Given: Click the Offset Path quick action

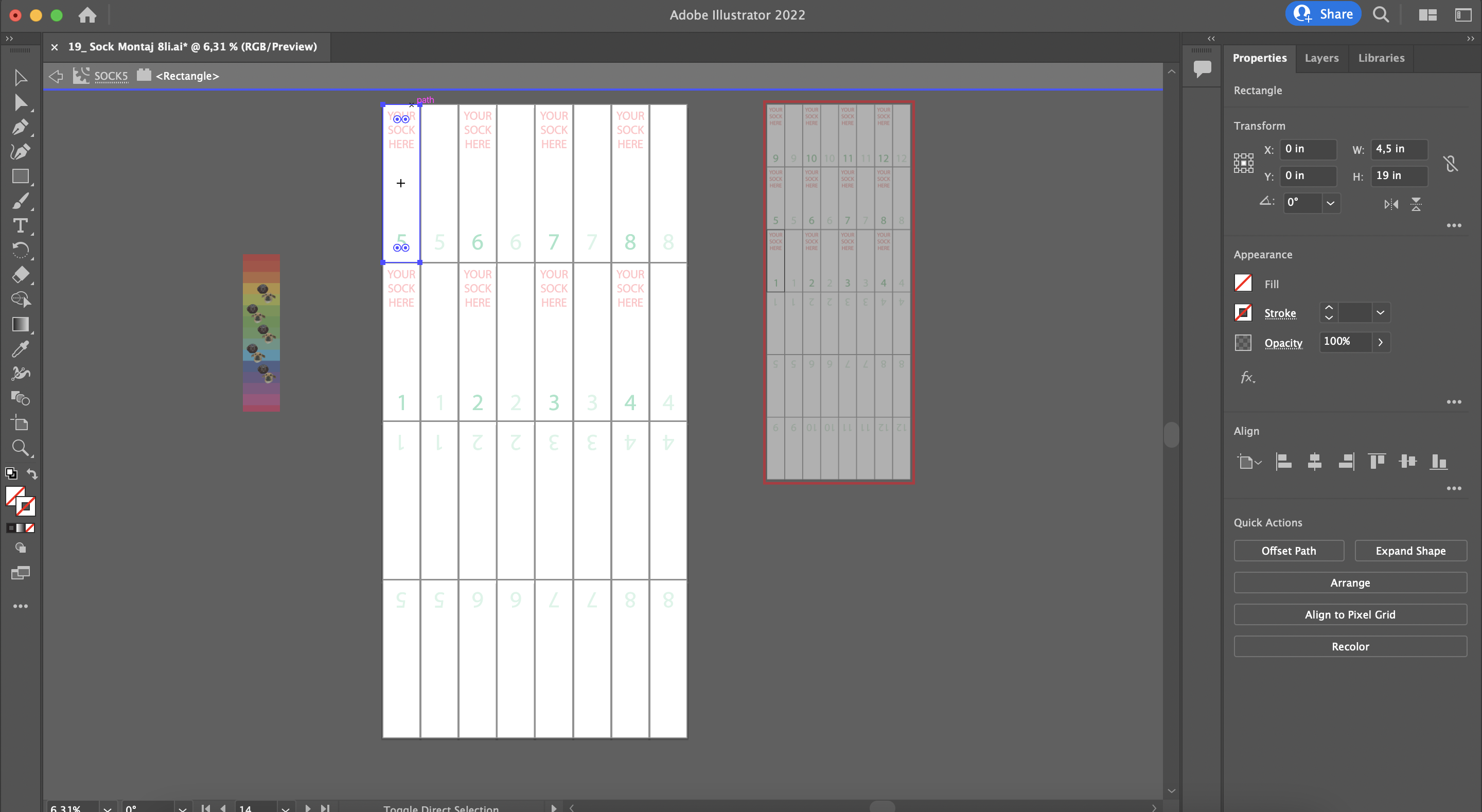Looking at the screenshot, I should pyautogui.click(x=1289, y=551).
